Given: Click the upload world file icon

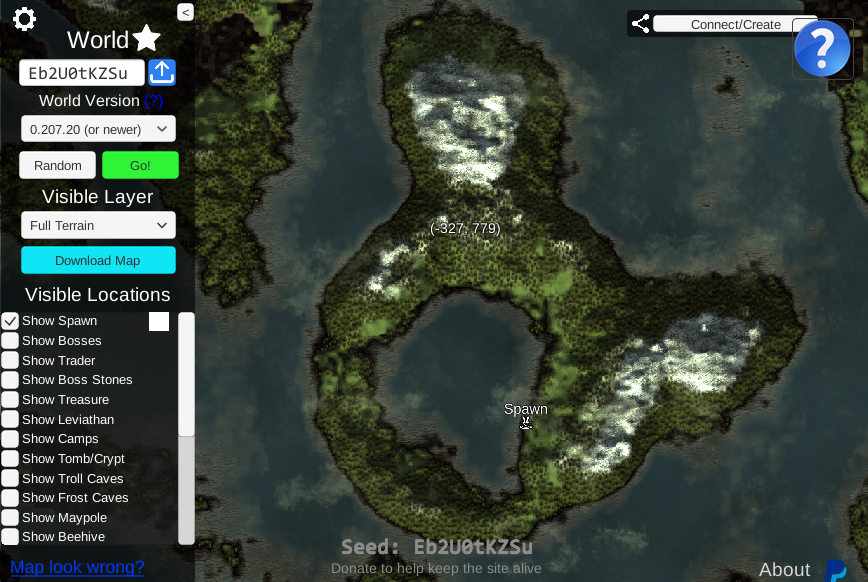Looking at the screenshot, I should tap(162, 73).
